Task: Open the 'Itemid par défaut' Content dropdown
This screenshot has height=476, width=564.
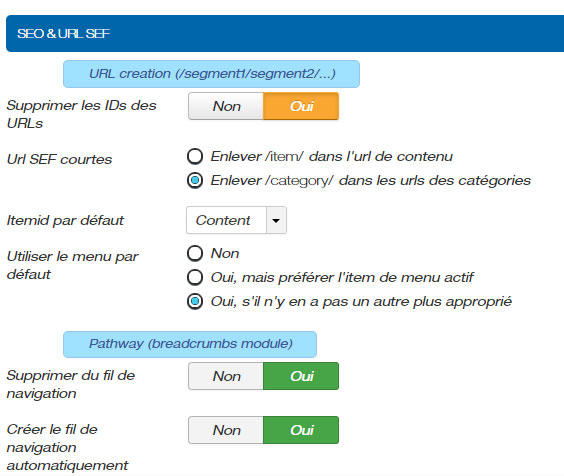Action: 236,220
